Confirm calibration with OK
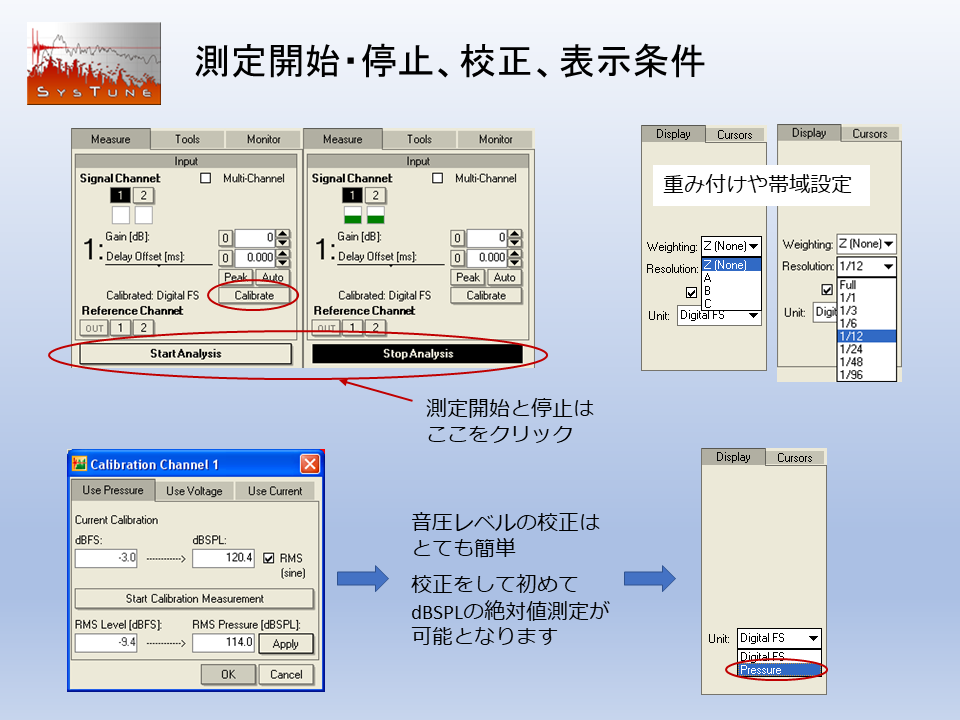The width and height of the screenshot is (960, 720). 228,674
